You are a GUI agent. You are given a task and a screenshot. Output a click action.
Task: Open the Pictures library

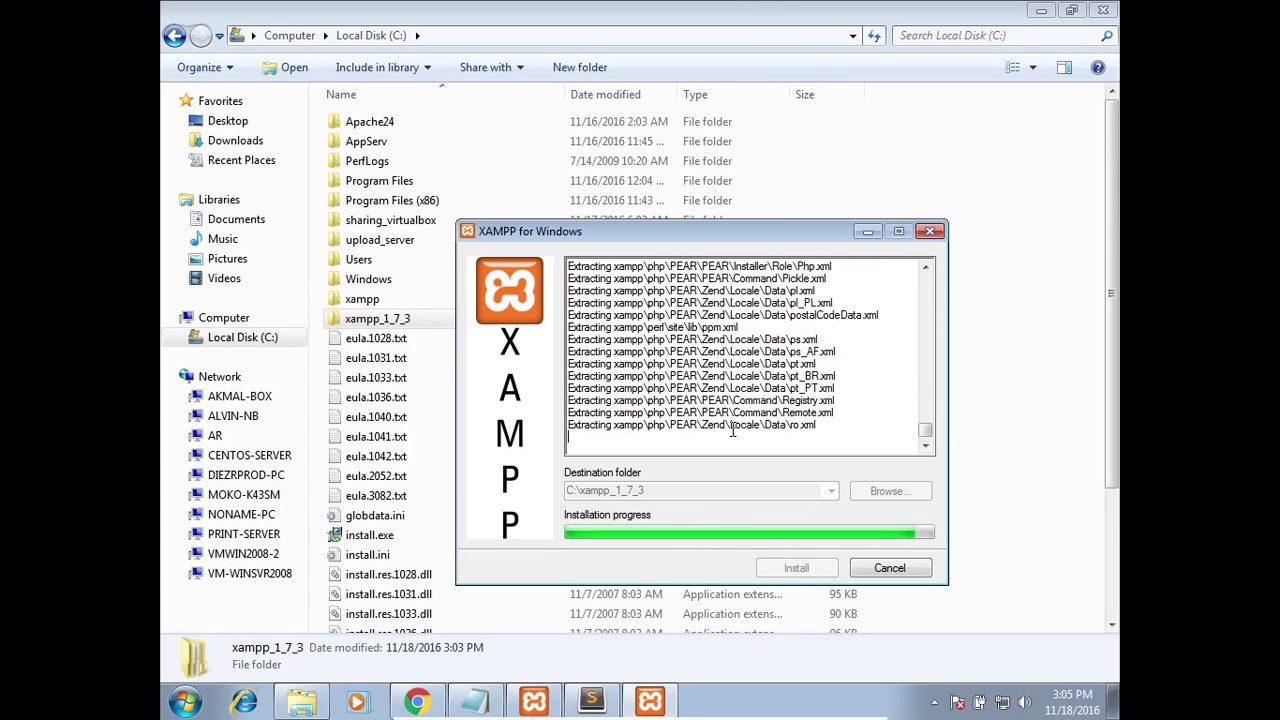click(x=227, y=259)
